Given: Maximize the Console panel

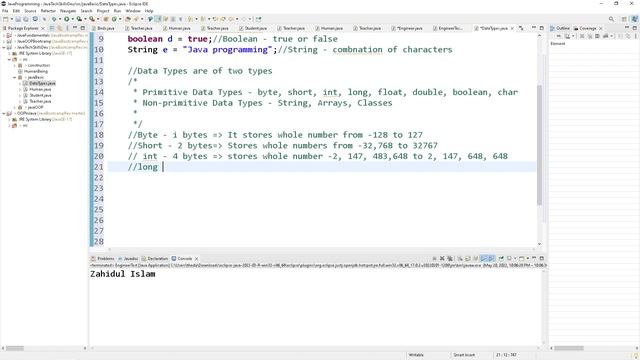Looking at the screenshot, I should (542, 258).
